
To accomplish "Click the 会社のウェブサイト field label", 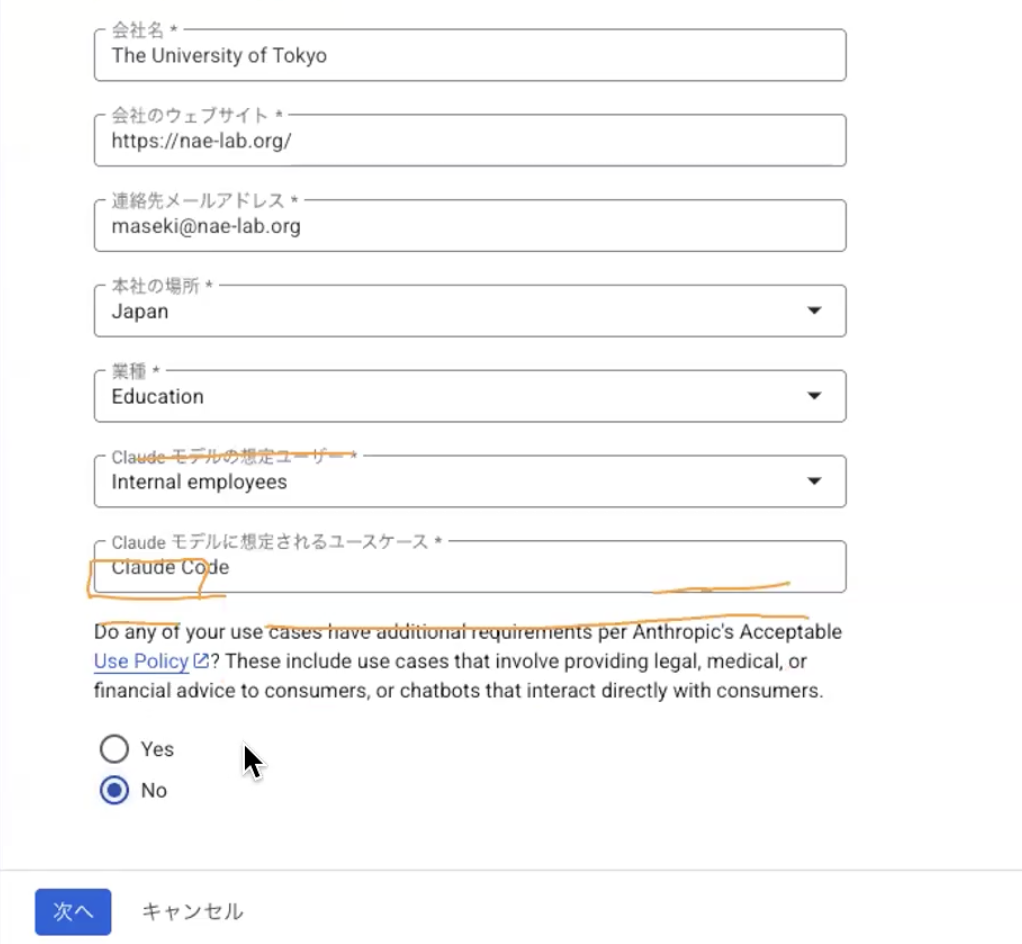I will point(190,116).
